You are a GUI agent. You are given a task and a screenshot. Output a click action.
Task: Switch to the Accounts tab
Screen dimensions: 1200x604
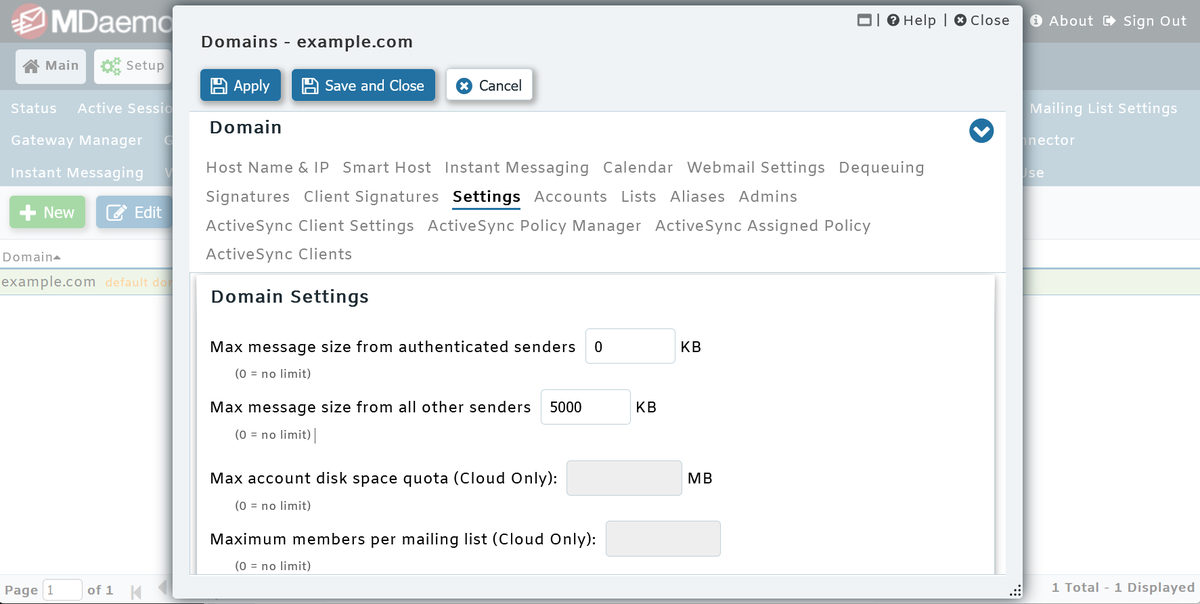click(x=570, y=196)
